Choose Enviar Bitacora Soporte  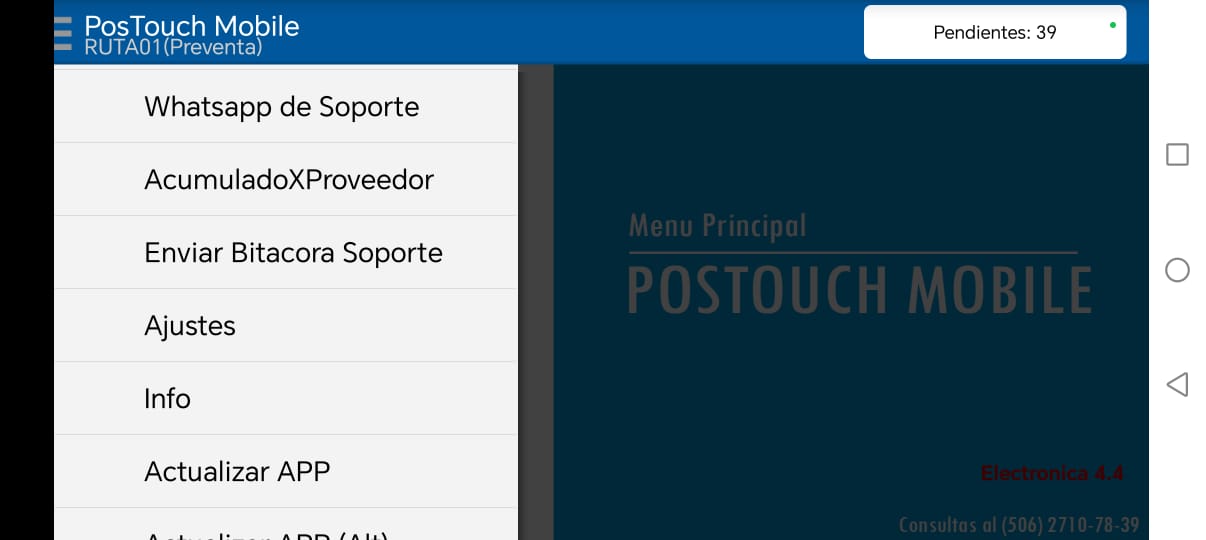click(286, 252)
